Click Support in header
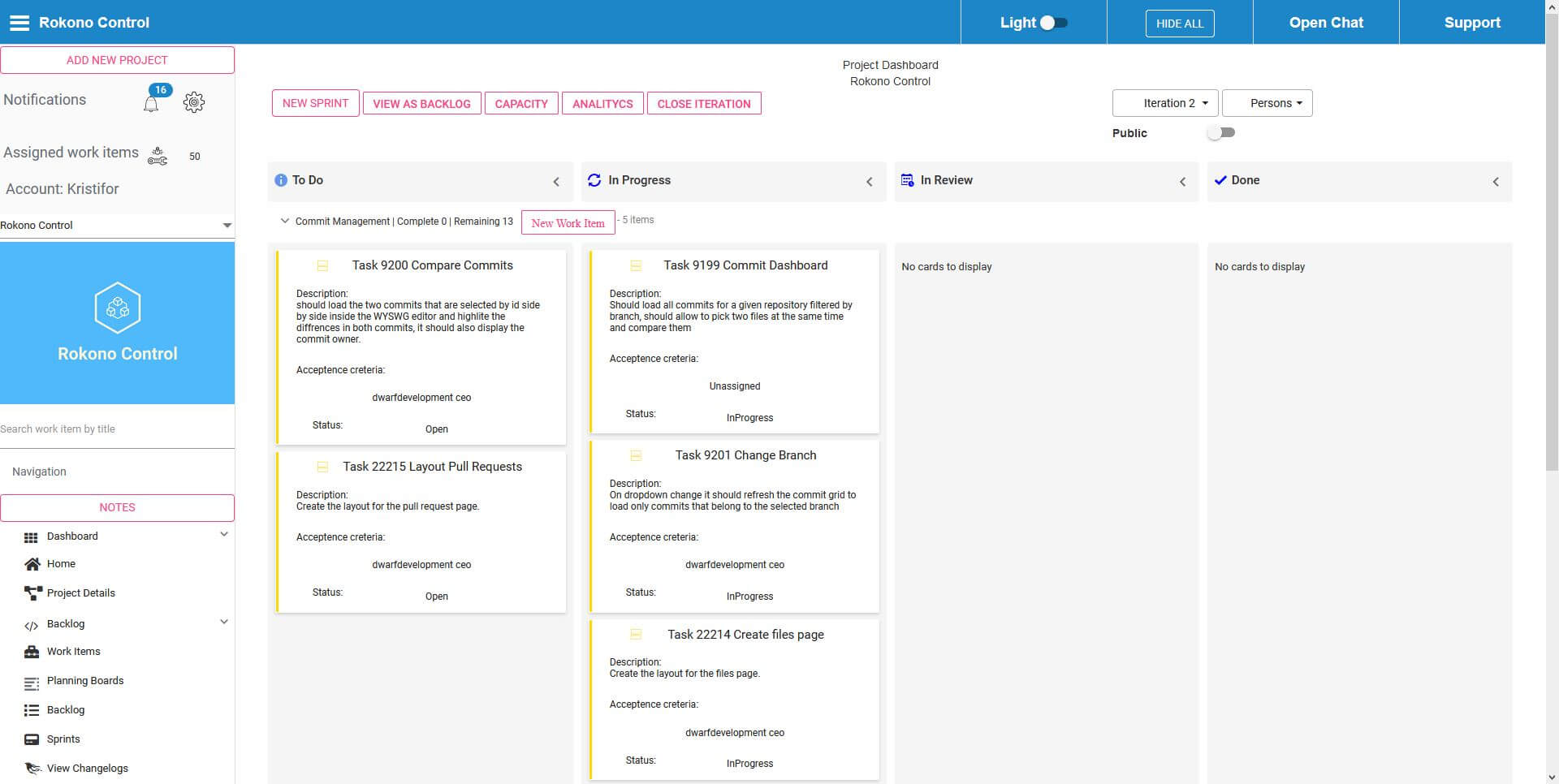Viewport: 1559px width, 784px height. tap(1472, 23)
